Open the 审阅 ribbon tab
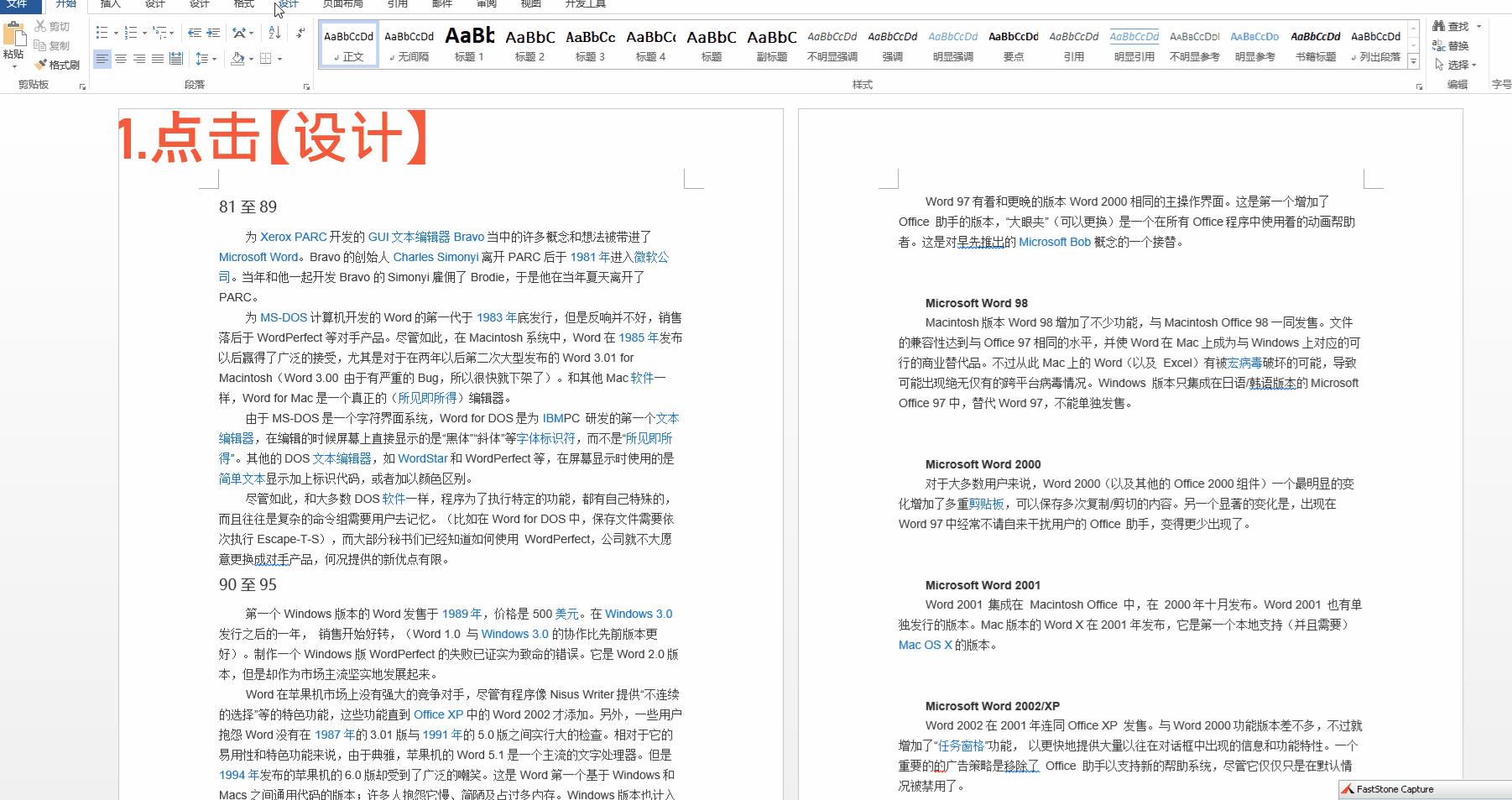The width and height of the screenshot is (1512, 800). tap(485, 4)
